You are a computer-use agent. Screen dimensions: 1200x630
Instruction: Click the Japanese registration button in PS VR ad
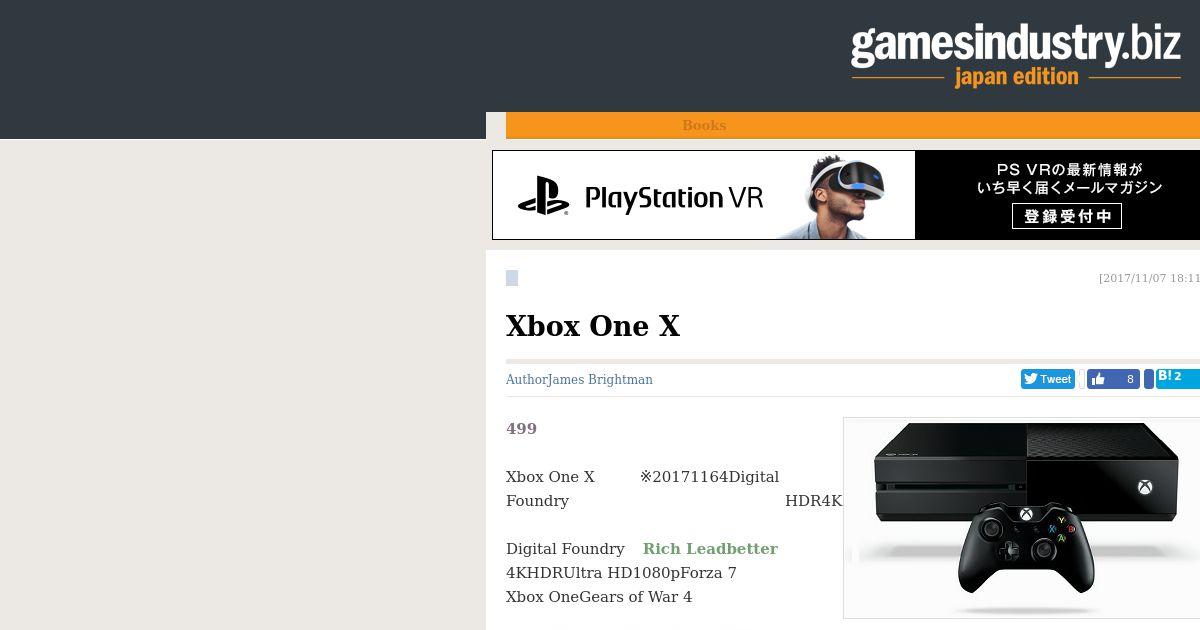(1067, 216)
